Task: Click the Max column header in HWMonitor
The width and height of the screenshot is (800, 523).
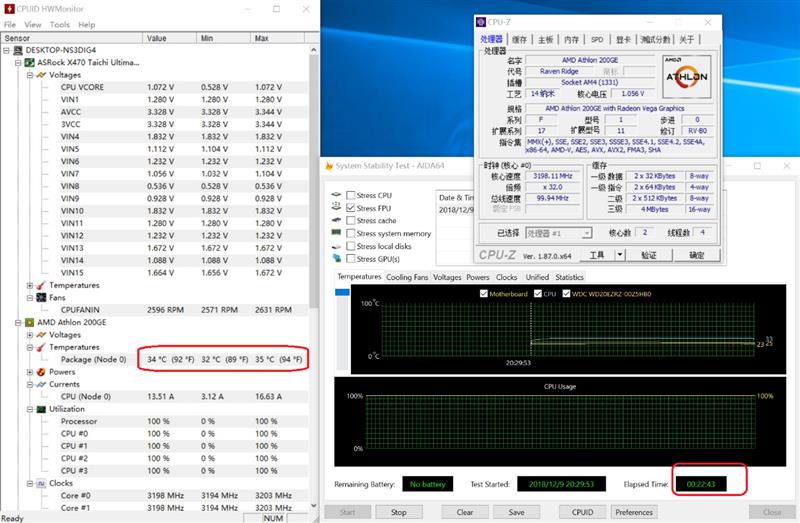Action: pos(277,38)
